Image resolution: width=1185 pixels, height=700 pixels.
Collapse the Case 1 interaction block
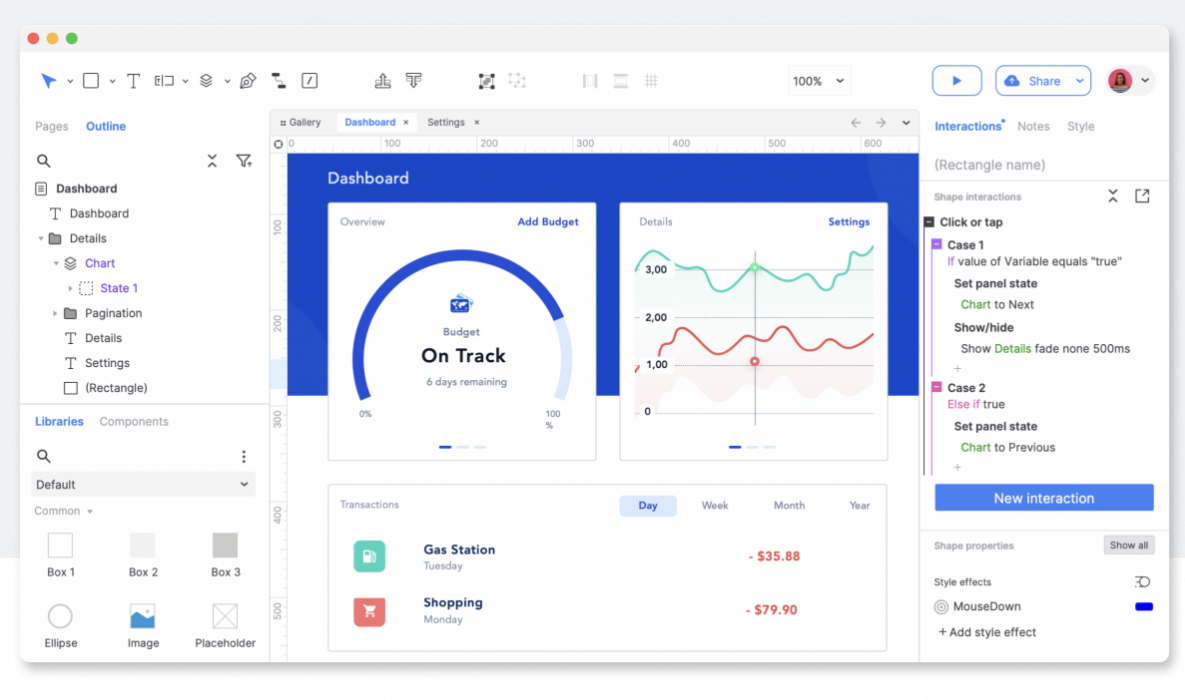tap(937, 245)
